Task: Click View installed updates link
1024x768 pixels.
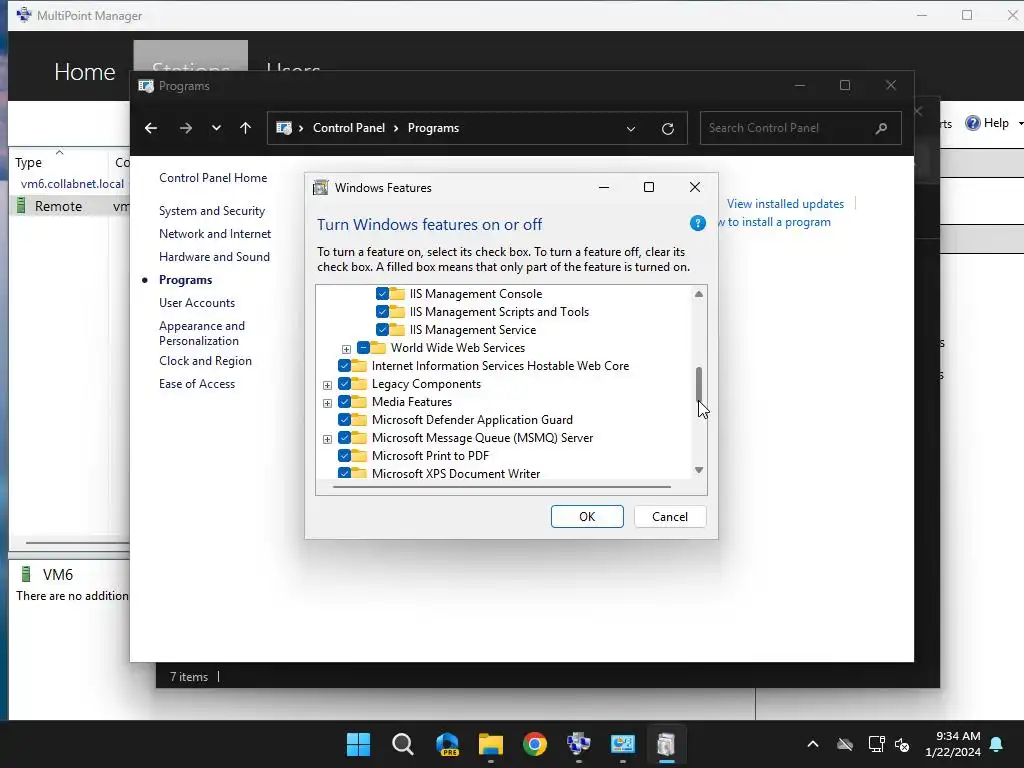Action: (x=785, y=204)
